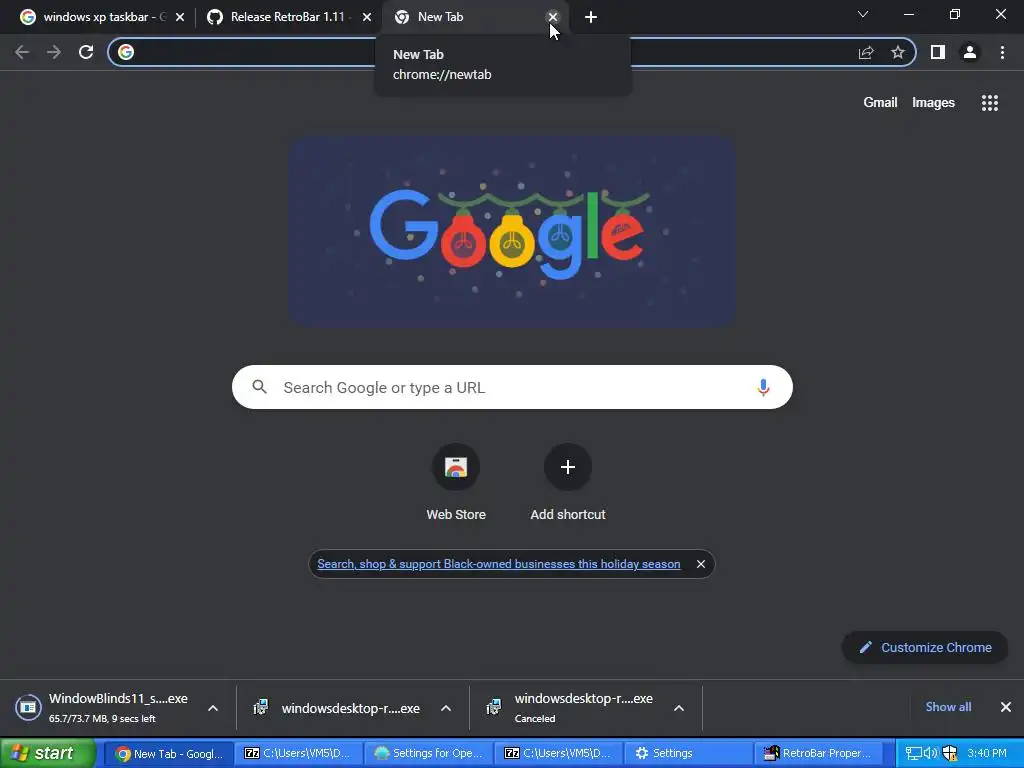Open Settings for Ope... taskbar button
Screen dimensions: 1024x768
pos(428,754)
